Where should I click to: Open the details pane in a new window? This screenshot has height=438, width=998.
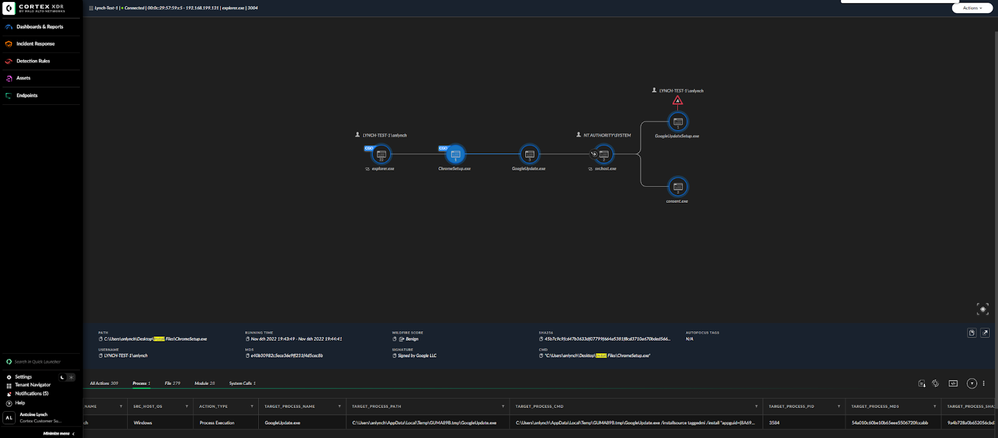985,333
